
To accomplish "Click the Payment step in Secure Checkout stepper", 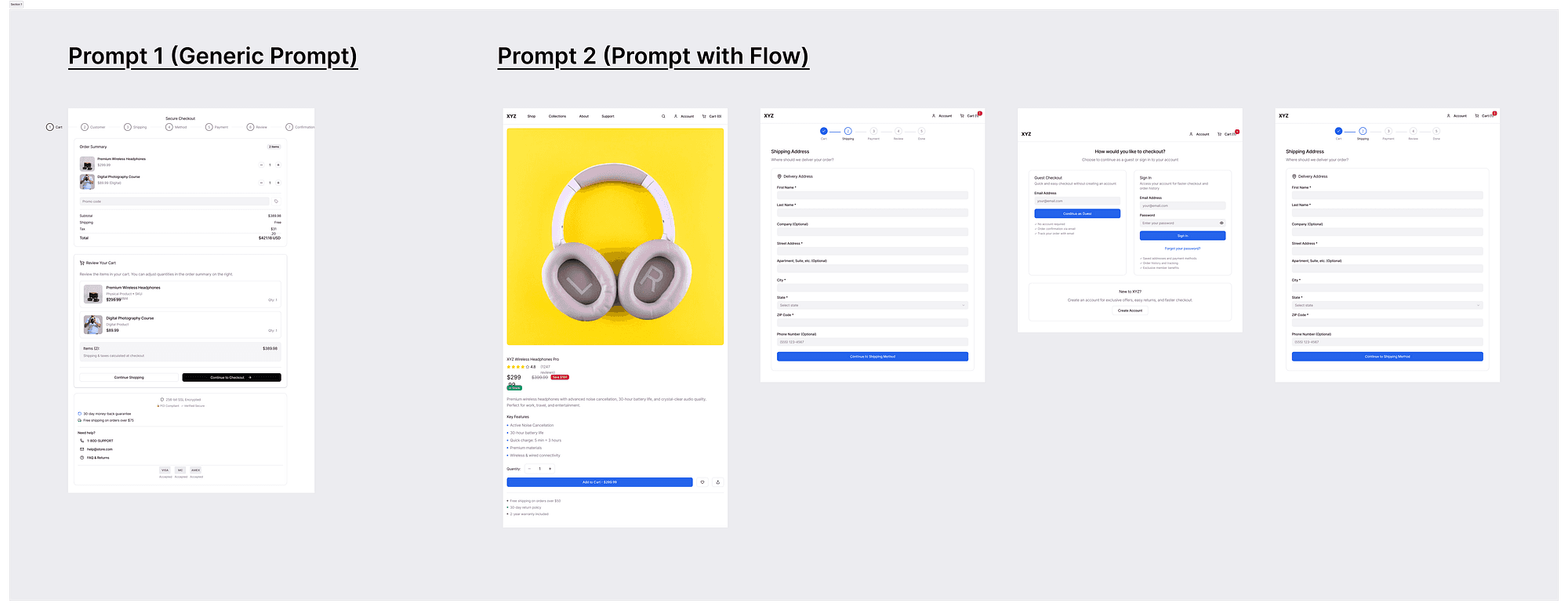I will point(217,127).
